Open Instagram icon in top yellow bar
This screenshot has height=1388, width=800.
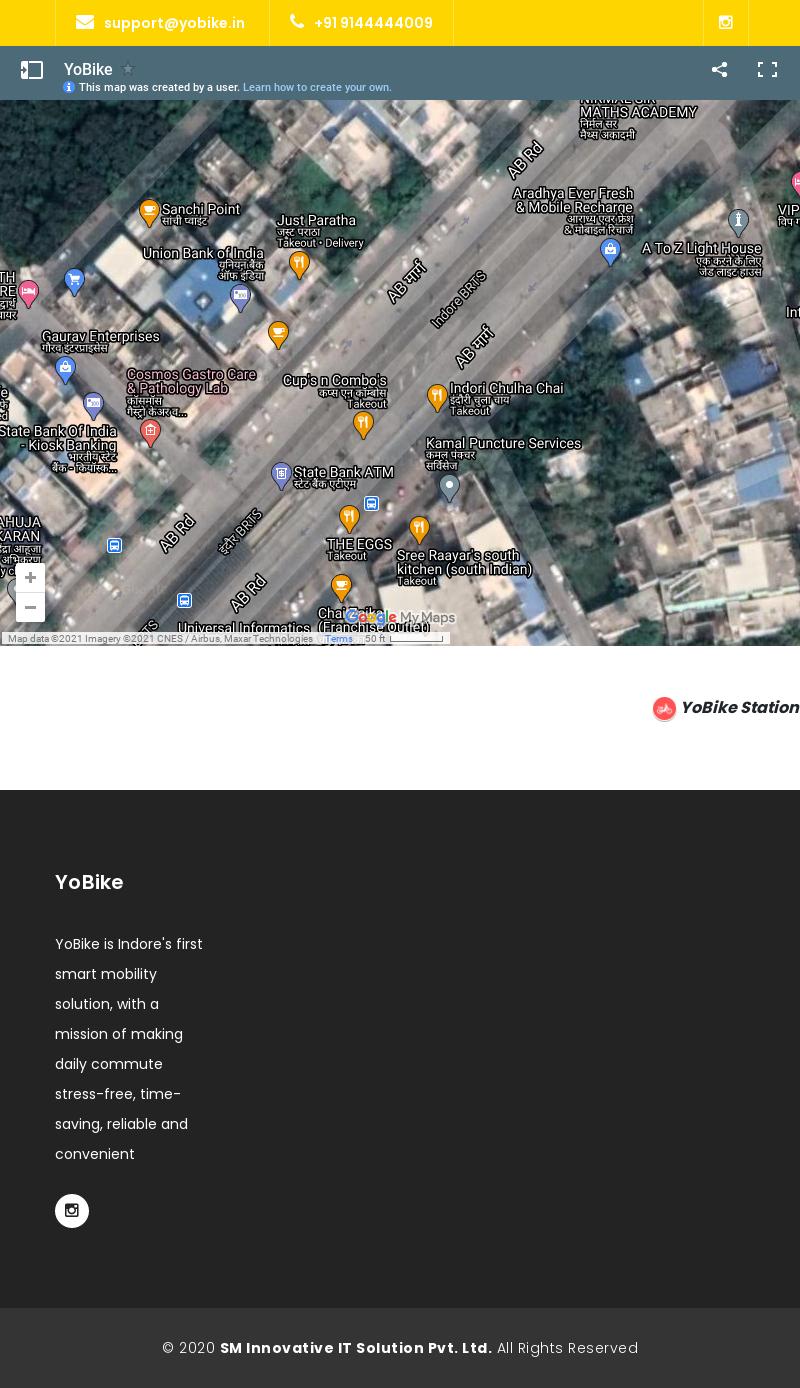(726, 22)
